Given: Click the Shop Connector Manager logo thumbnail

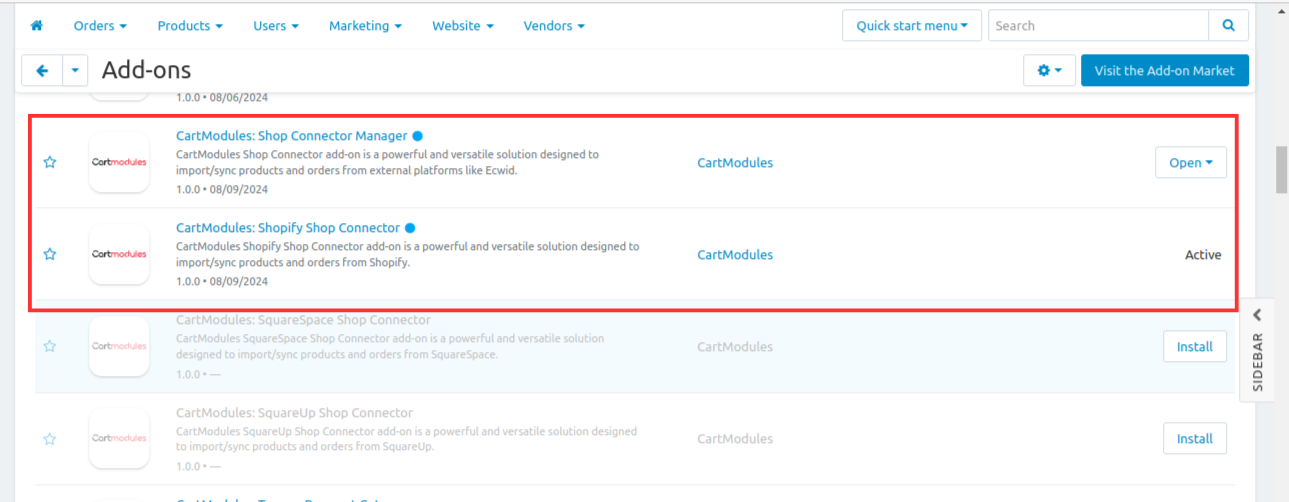Looking at the screenshot, I should coord(119,162).
